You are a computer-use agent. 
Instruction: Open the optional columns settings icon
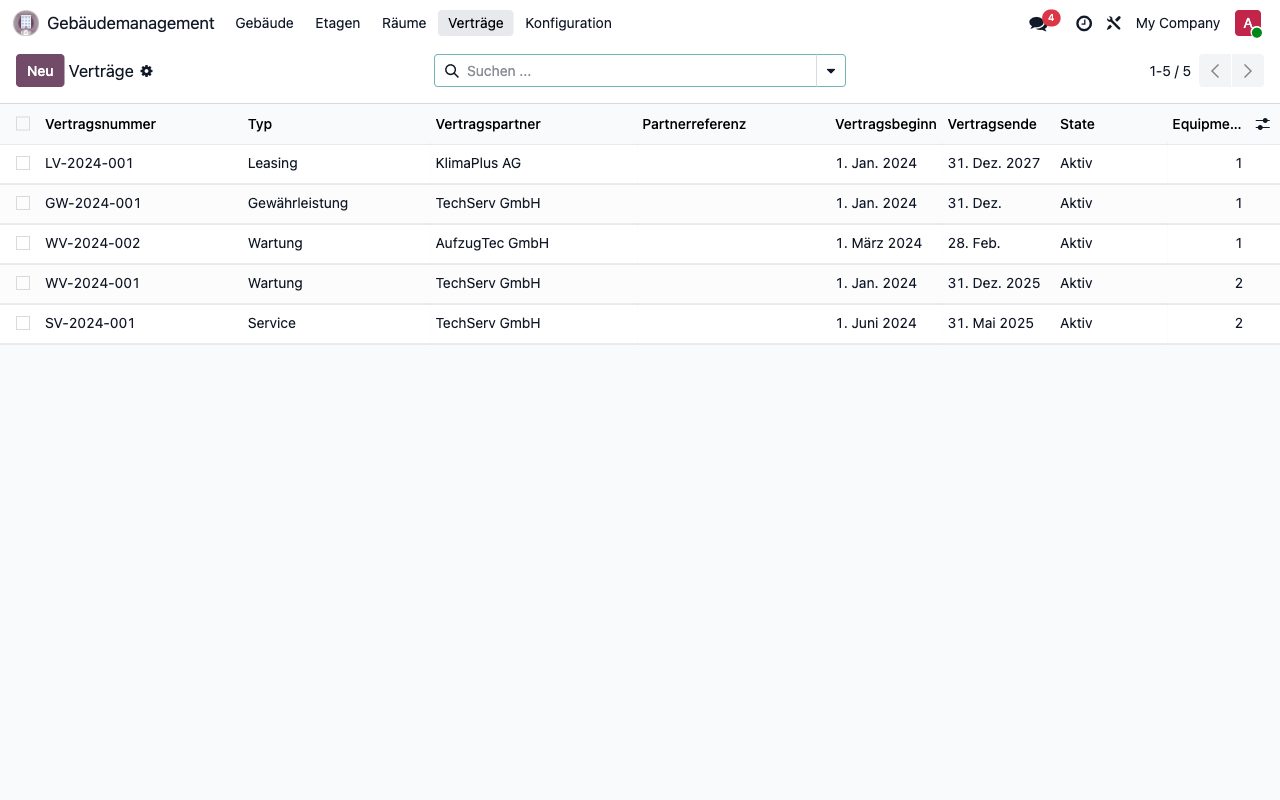coord(1263,124)
